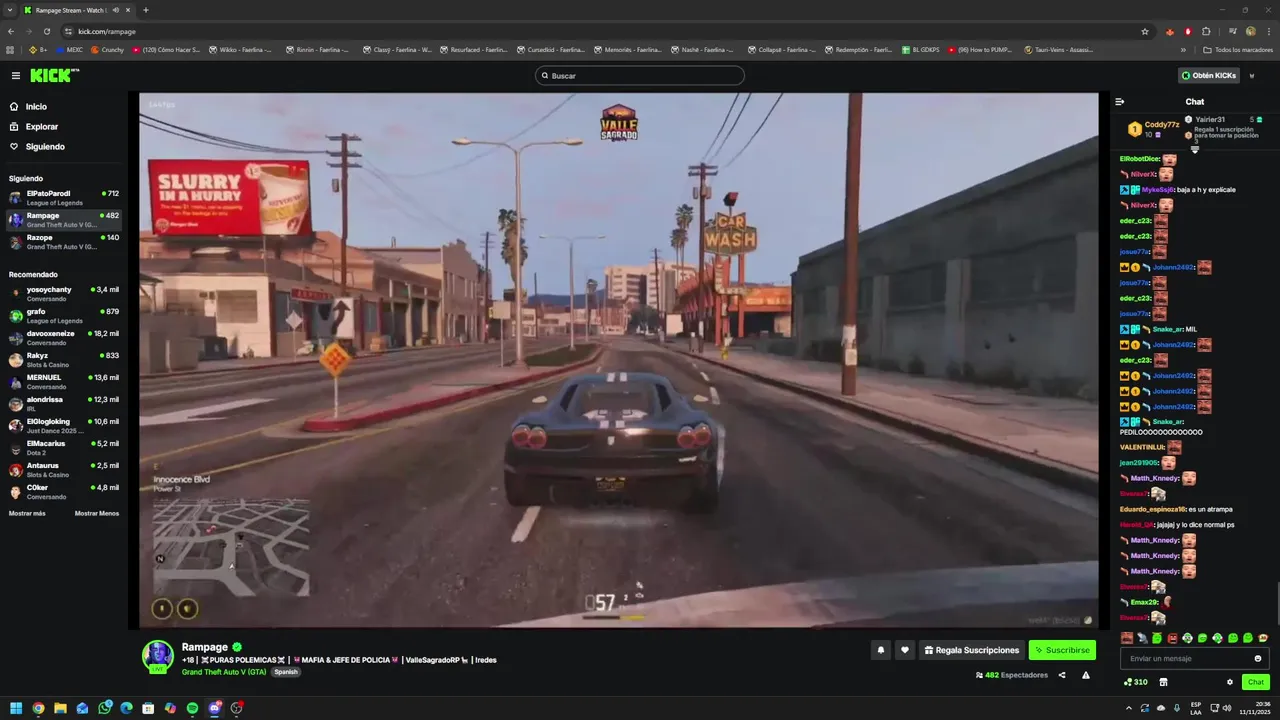Mute the Rampage Stream tab audio icon
The image size is (1280, 720).
116,10
